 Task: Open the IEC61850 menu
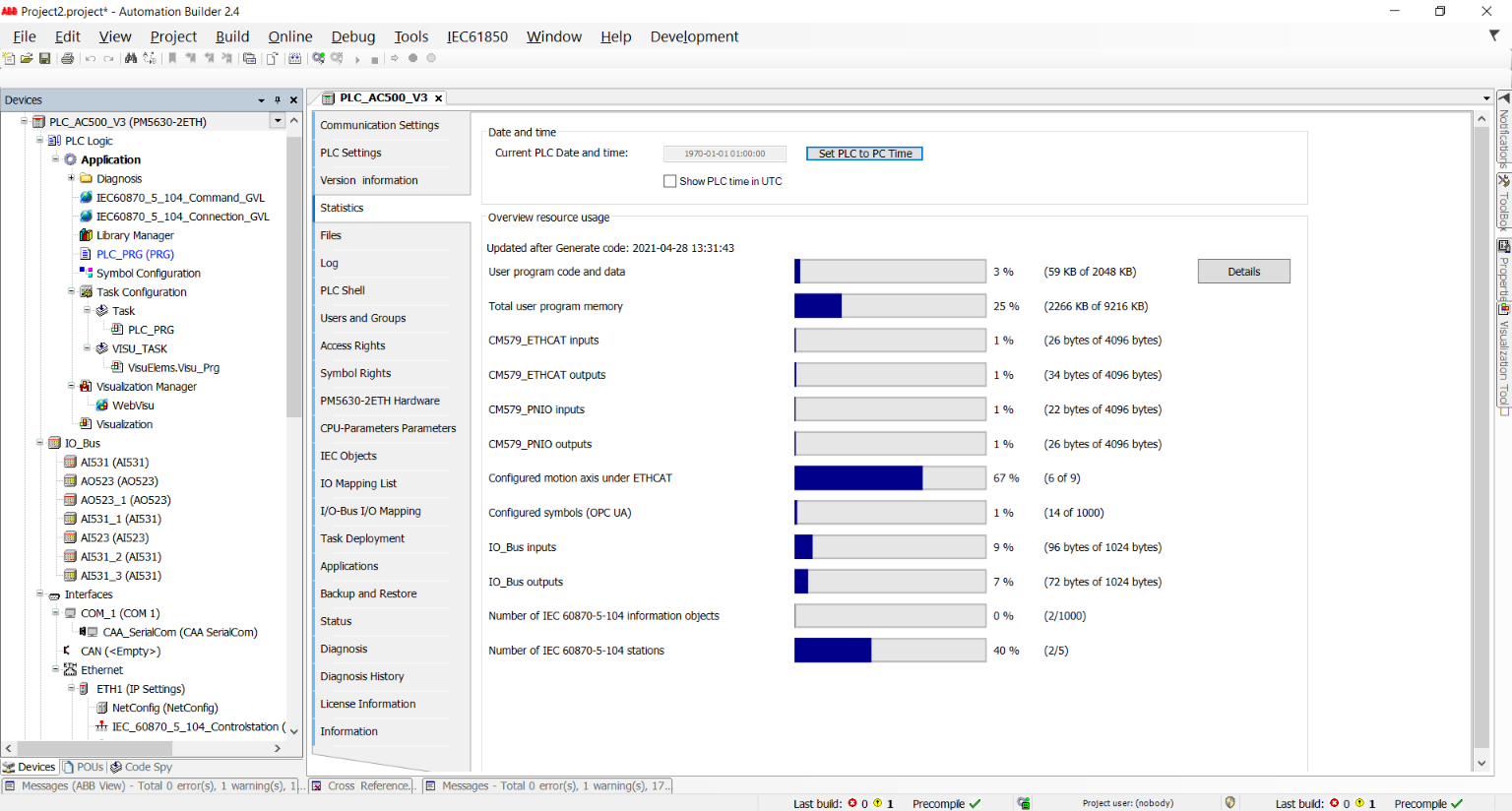tap(477, 36)
